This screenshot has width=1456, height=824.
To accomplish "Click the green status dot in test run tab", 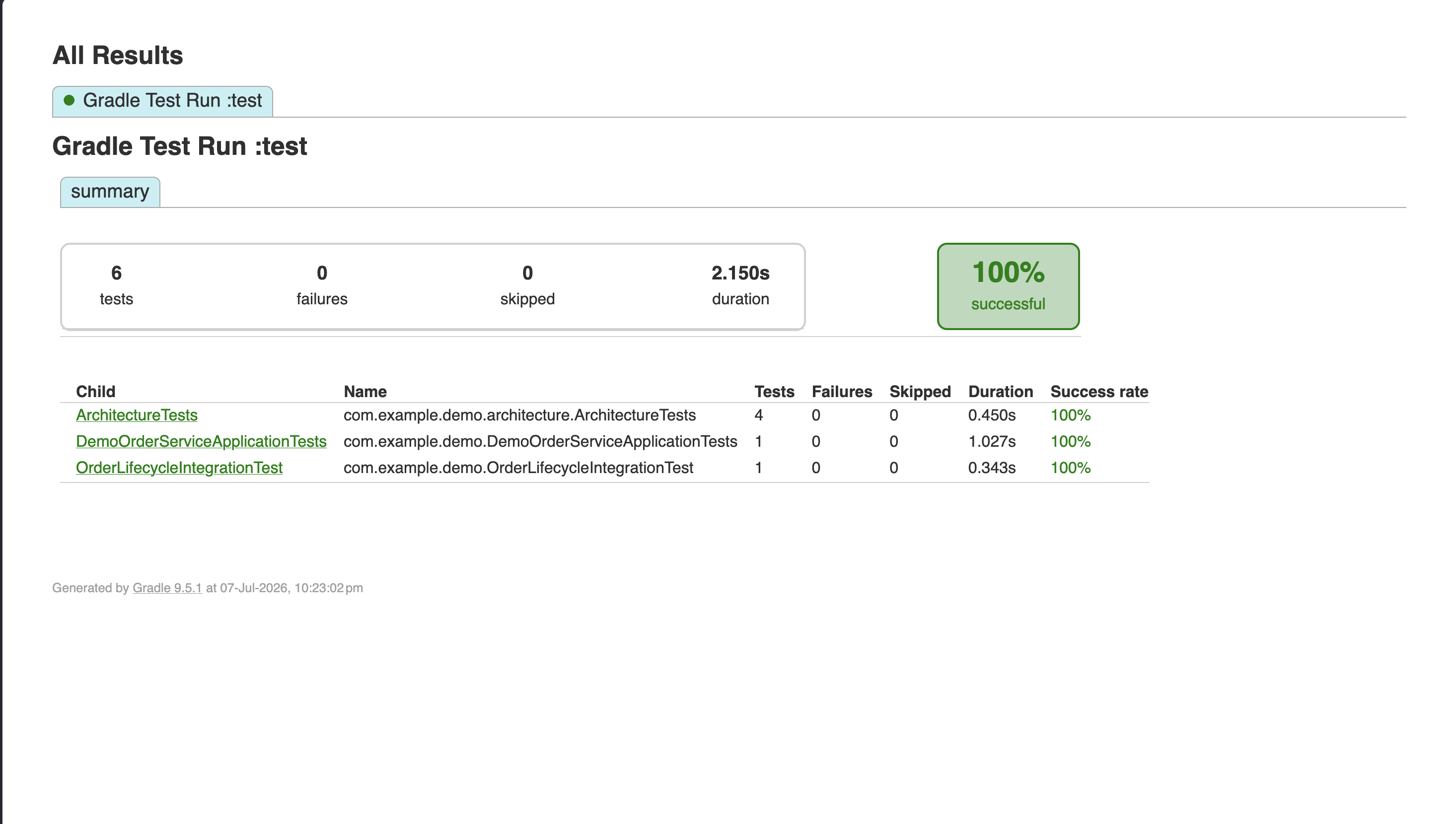I will [x=69, y=100].
